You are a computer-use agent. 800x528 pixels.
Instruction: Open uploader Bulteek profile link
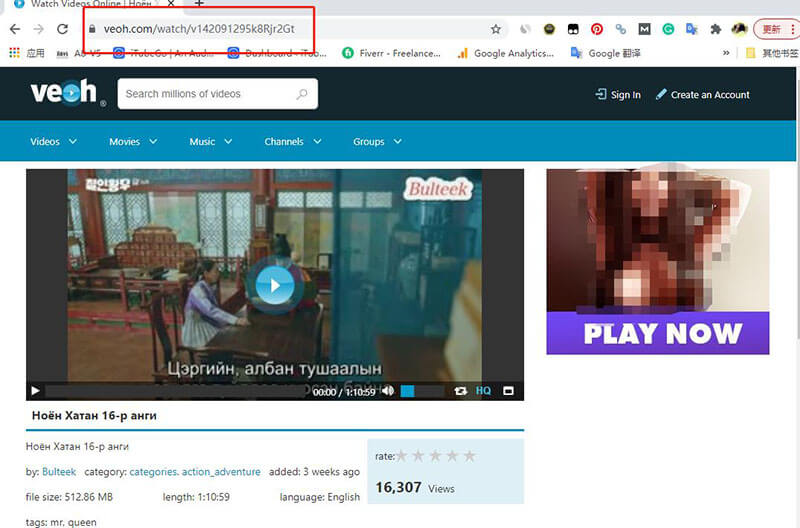[x=59, y=472]
